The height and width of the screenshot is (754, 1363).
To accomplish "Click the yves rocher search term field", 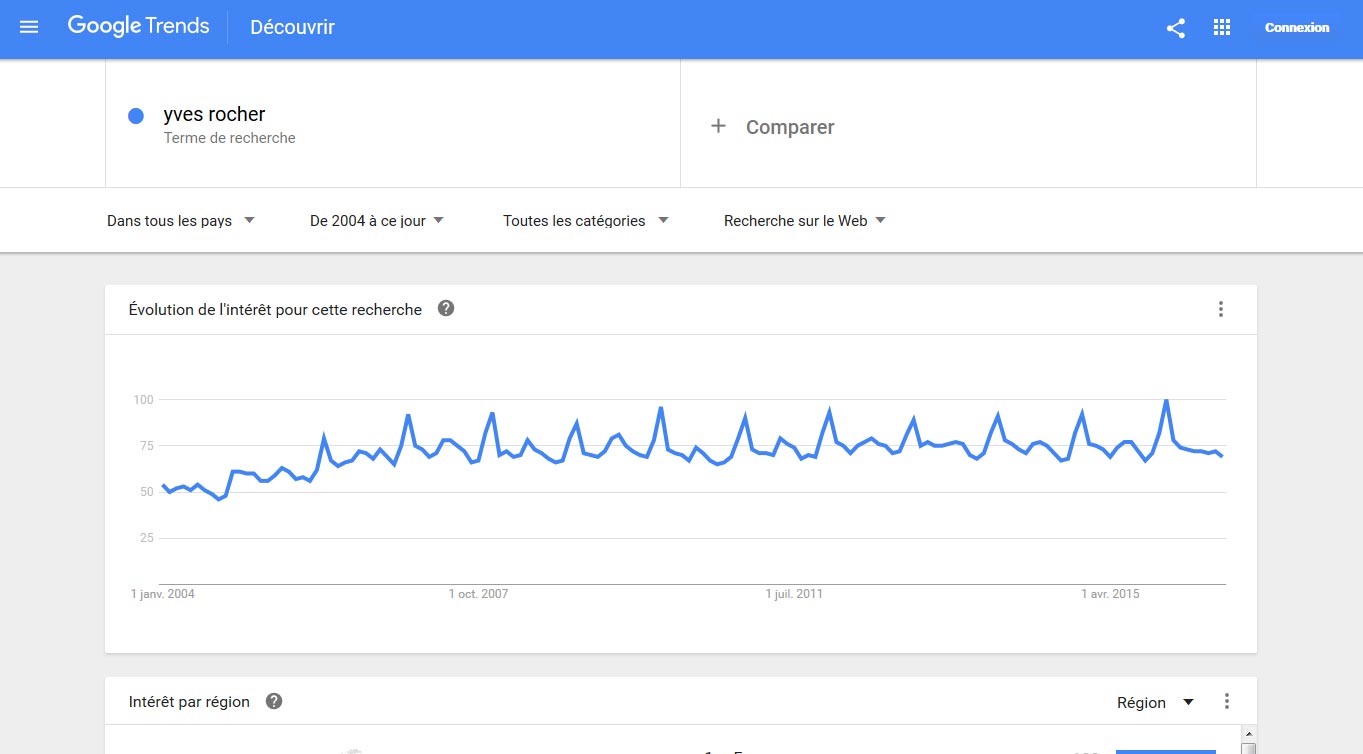I will (x=393, y=123).
